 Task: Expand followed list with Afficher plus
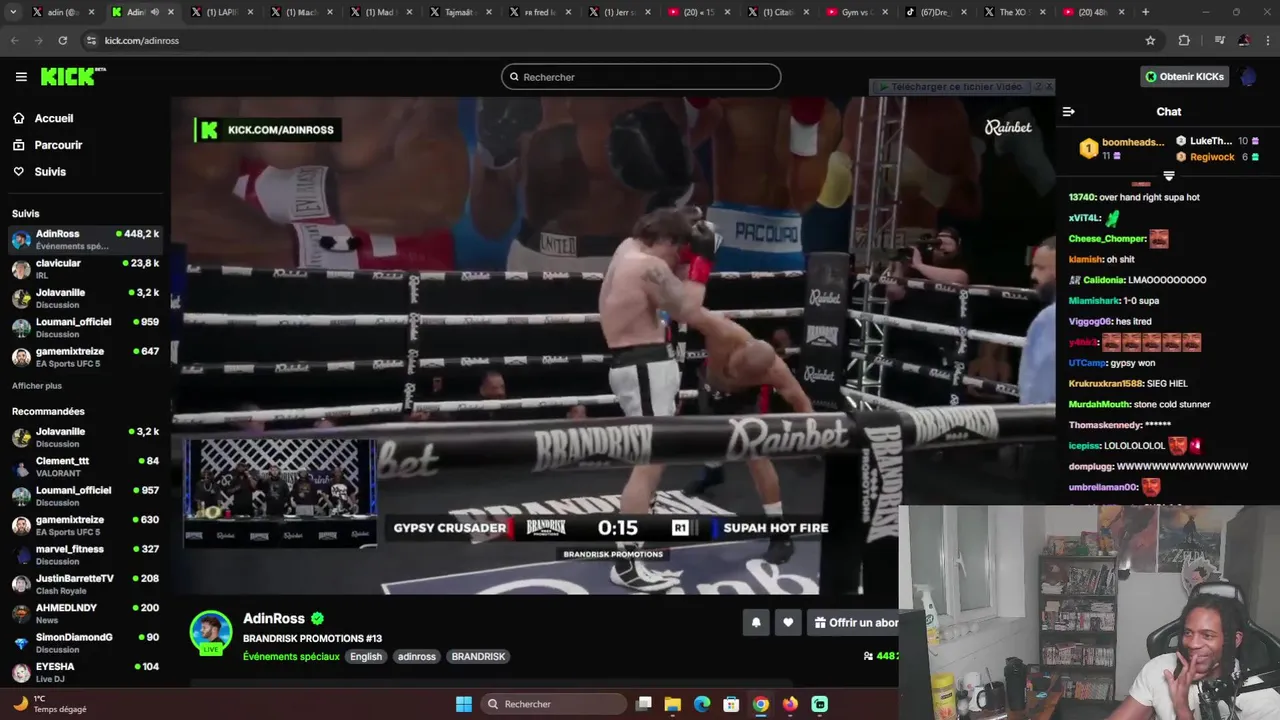click(37, 386)
